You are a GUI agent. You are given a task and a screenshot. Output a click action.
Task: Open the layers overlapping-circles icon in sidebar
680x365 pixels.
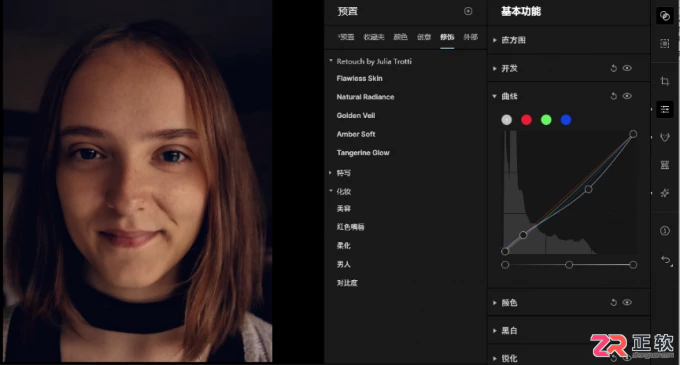[664, 16]
